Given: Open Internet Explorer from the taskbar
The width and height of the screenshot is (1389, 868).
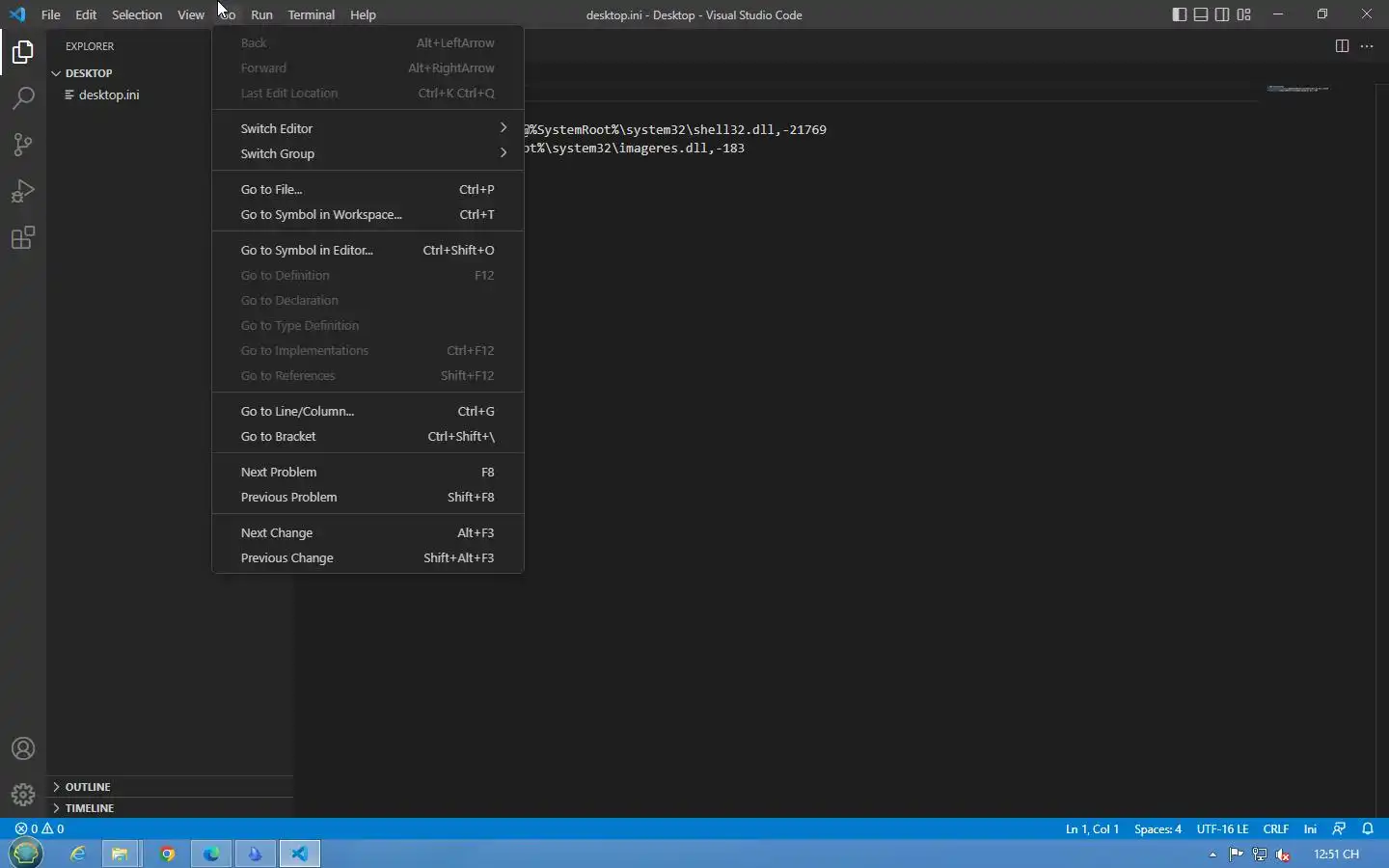Looking at the screenshot, I should (x=77, y=854).
